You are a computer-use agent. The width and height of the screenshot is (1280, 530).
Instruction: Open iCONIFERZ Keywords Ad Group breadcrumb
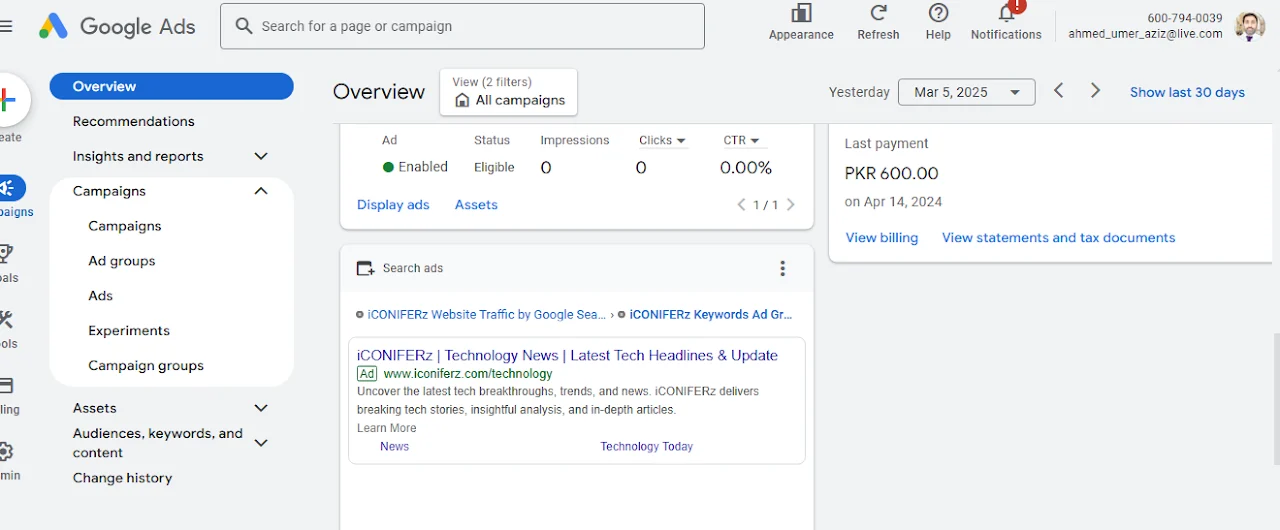tap(710, 314)
